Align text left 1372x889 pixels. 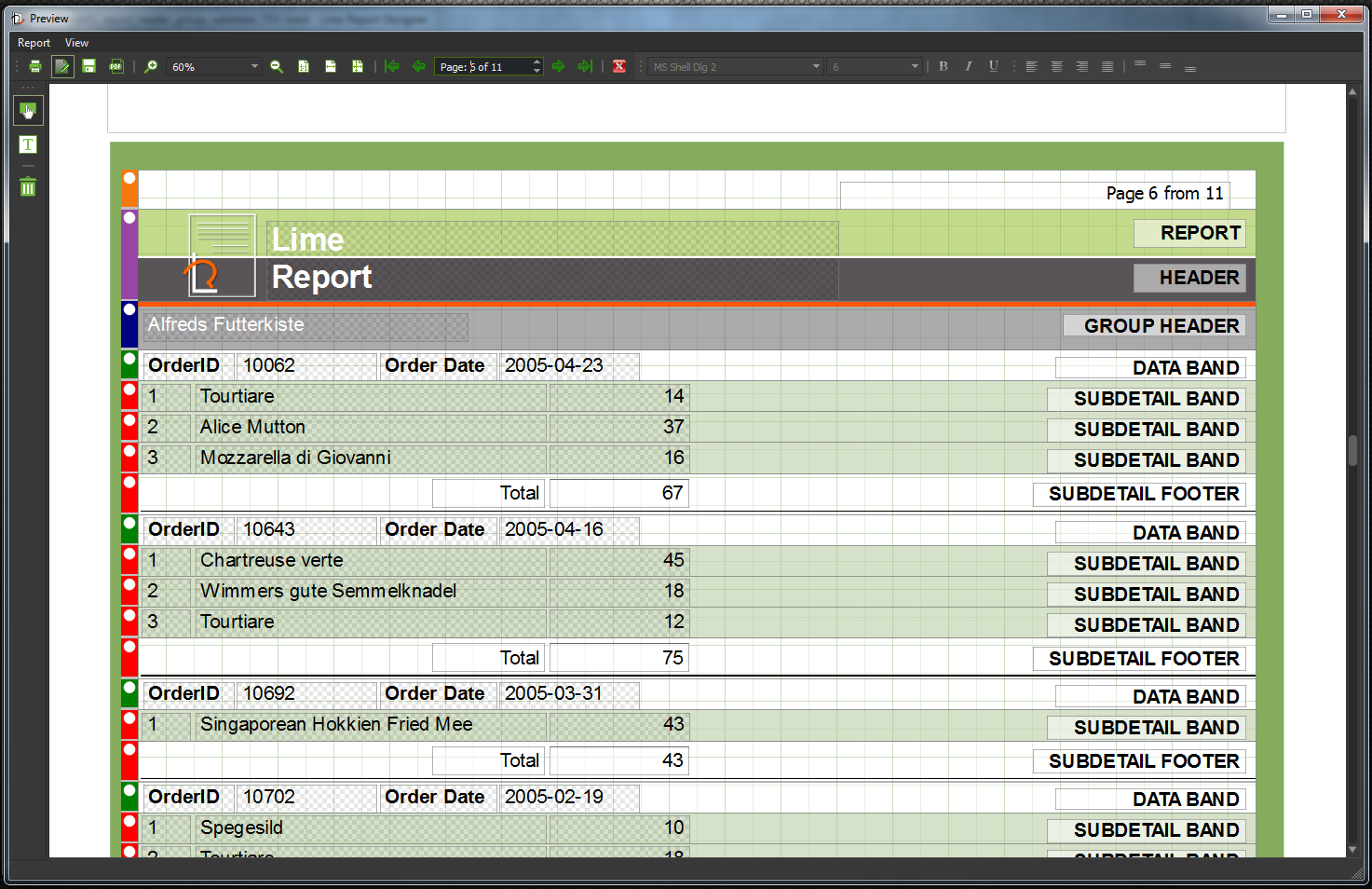pyautogui.click(x=1031, y=66)
